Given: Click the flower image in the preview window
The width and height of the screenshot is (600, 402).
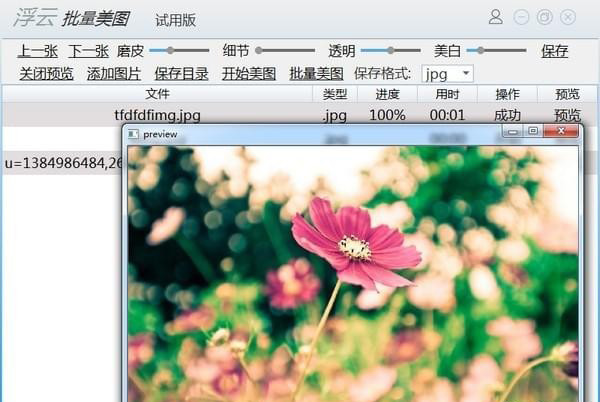Looking at the screenshot, I should point(353,273).
